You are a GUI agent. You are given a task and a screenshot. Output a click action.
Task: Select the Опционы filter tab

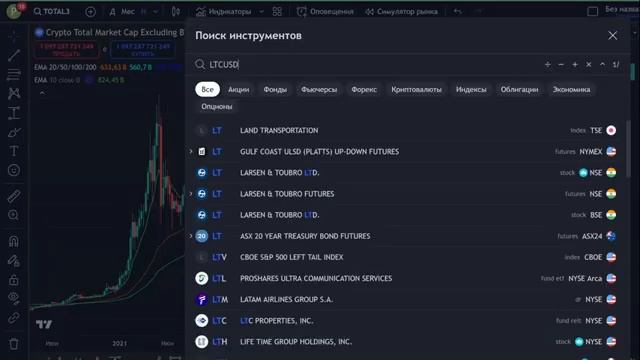click(x=216, y=107)
